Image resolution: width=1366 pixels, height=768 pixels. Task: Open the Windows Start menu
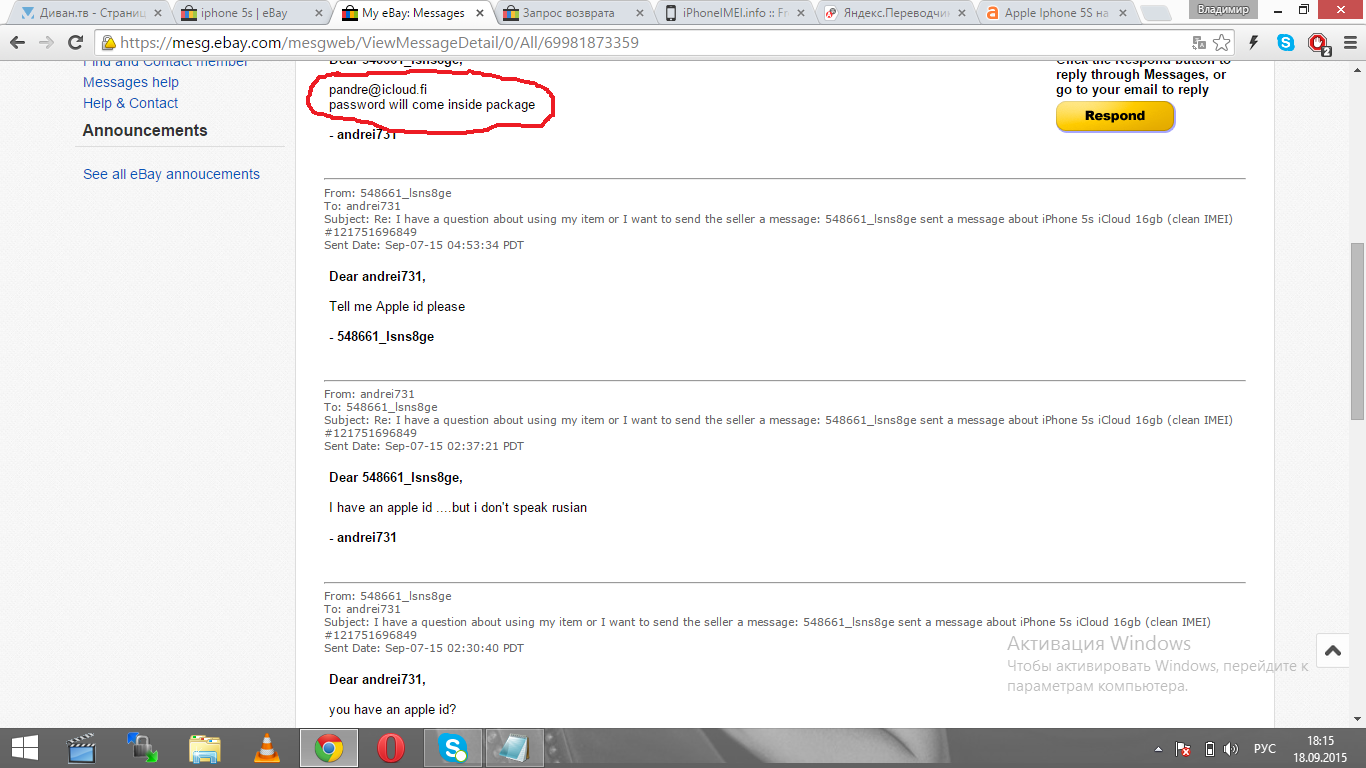click(x=24, y=748)
